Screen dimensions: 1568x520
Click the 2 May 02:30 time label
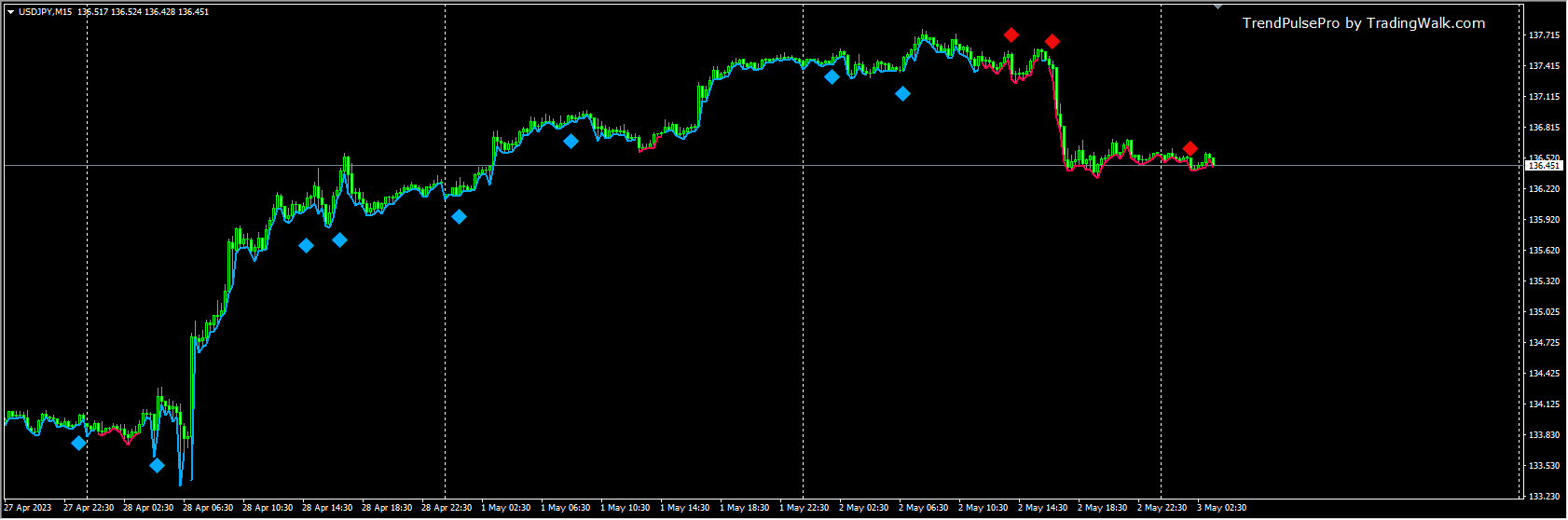(864, 508)
